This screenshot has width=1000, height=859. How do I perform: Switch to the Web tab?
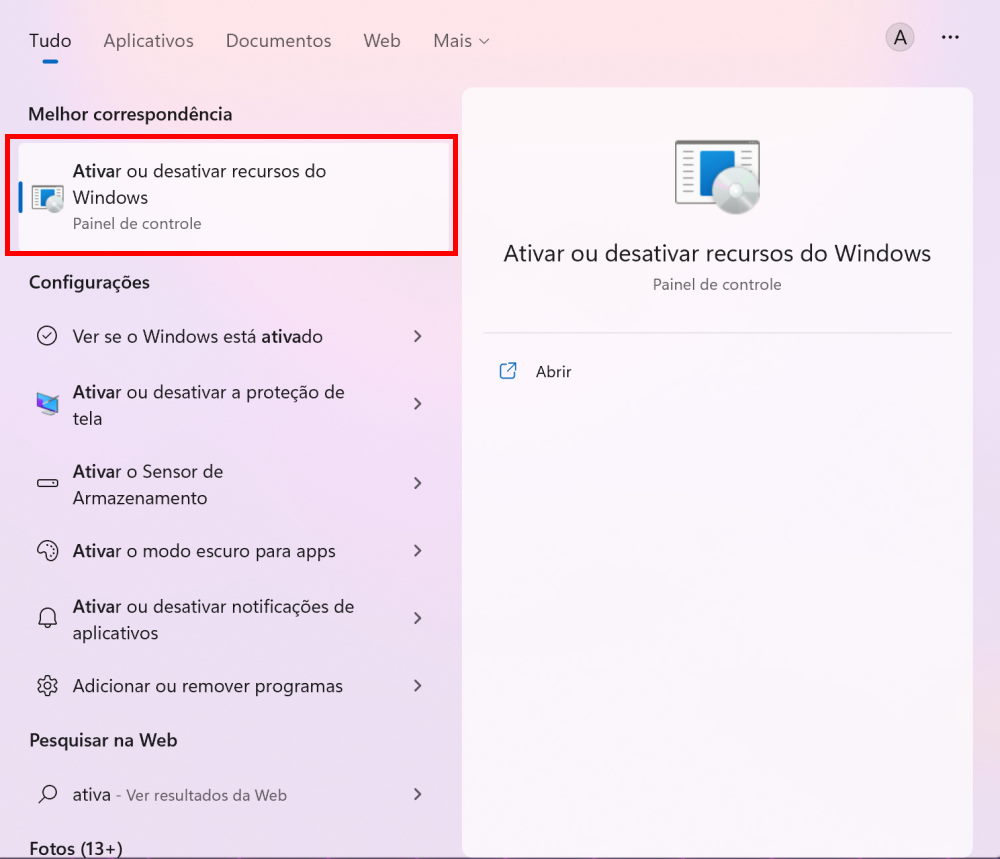[x=382, y=41]
